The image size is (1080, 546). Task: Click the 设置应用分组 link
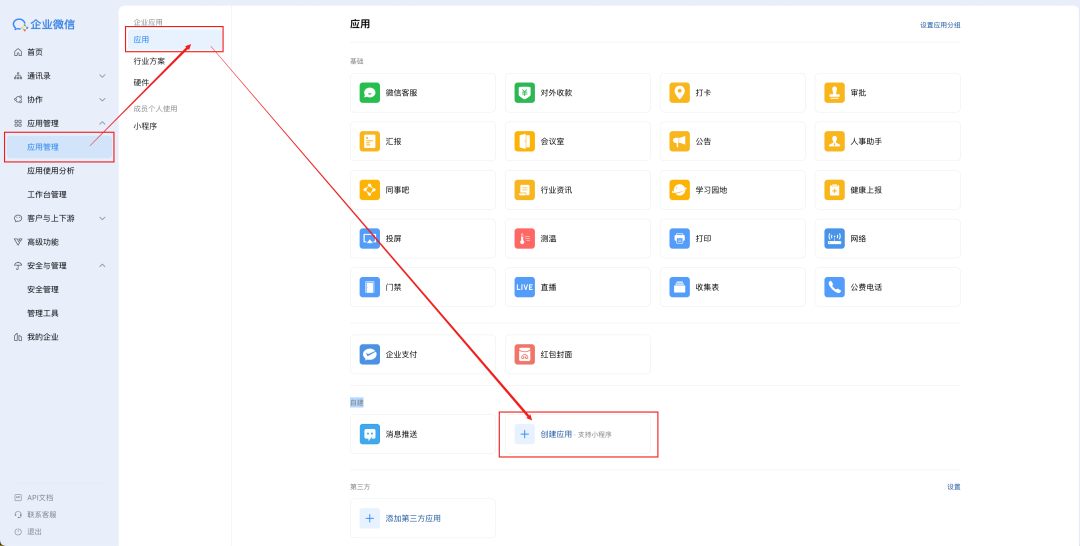pos(940,25)
